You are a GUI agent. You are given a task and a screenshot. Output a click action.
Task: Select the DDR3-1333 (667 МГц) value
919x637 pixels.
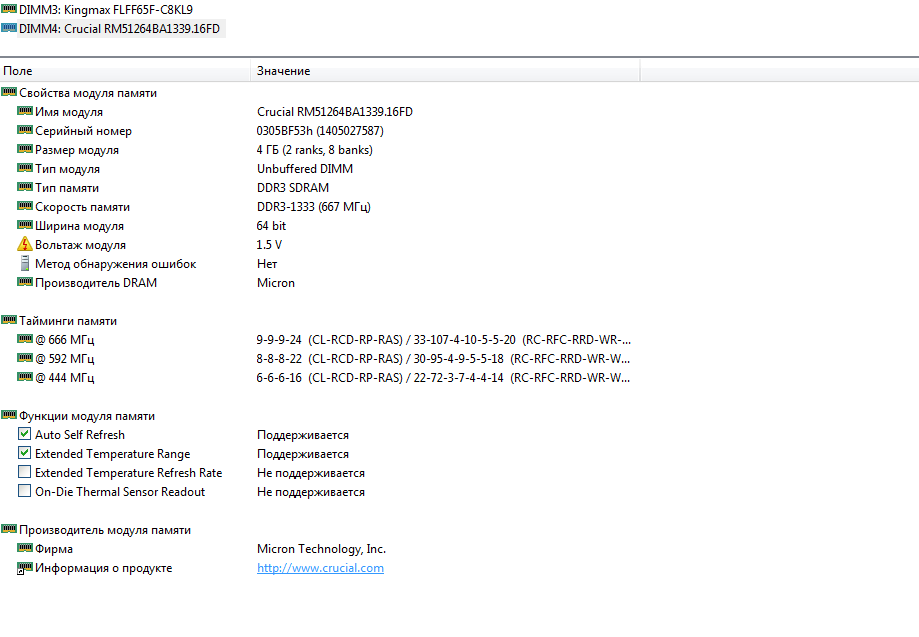click(314, 207)
